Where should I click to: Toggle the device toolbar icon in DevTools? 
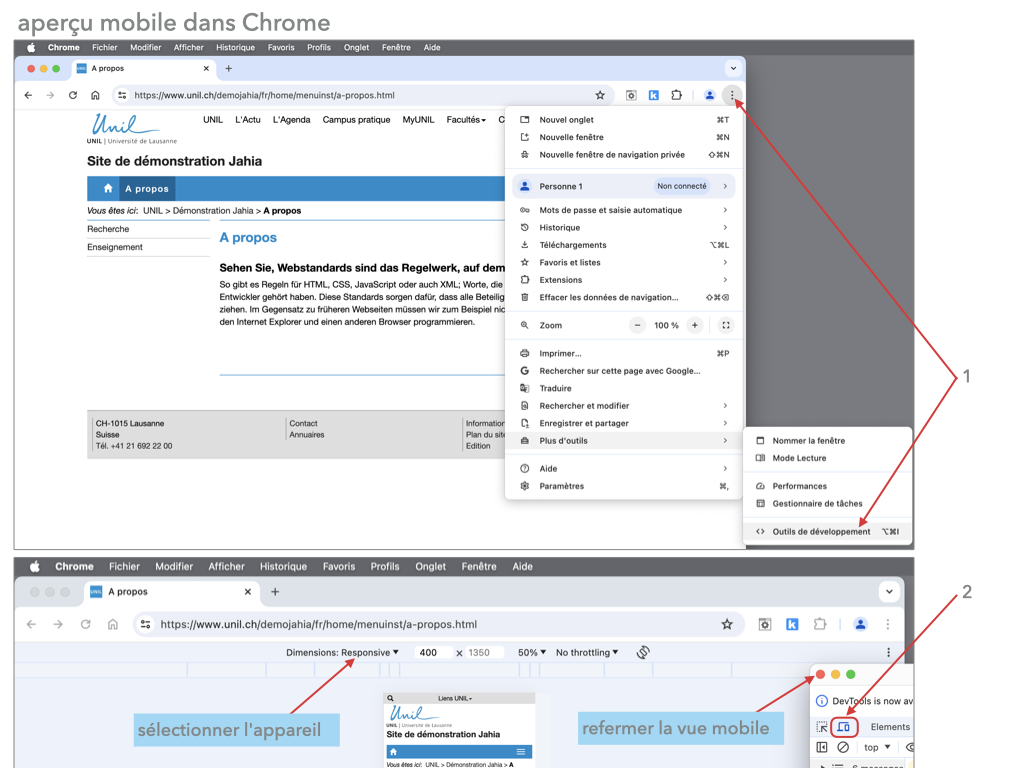point(843,727)
